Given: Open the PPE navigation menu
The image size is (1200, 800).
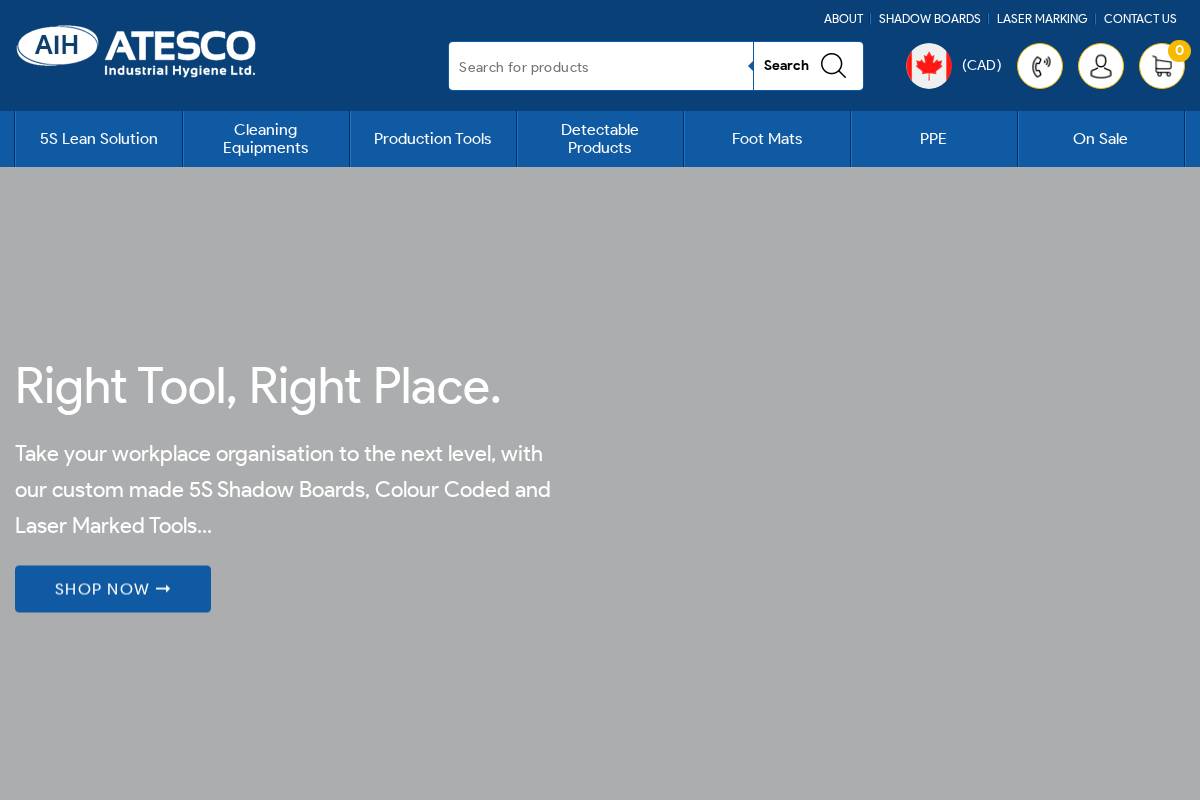Looking at the screenshot, I should pyautogui.click(x=933, y=139).
